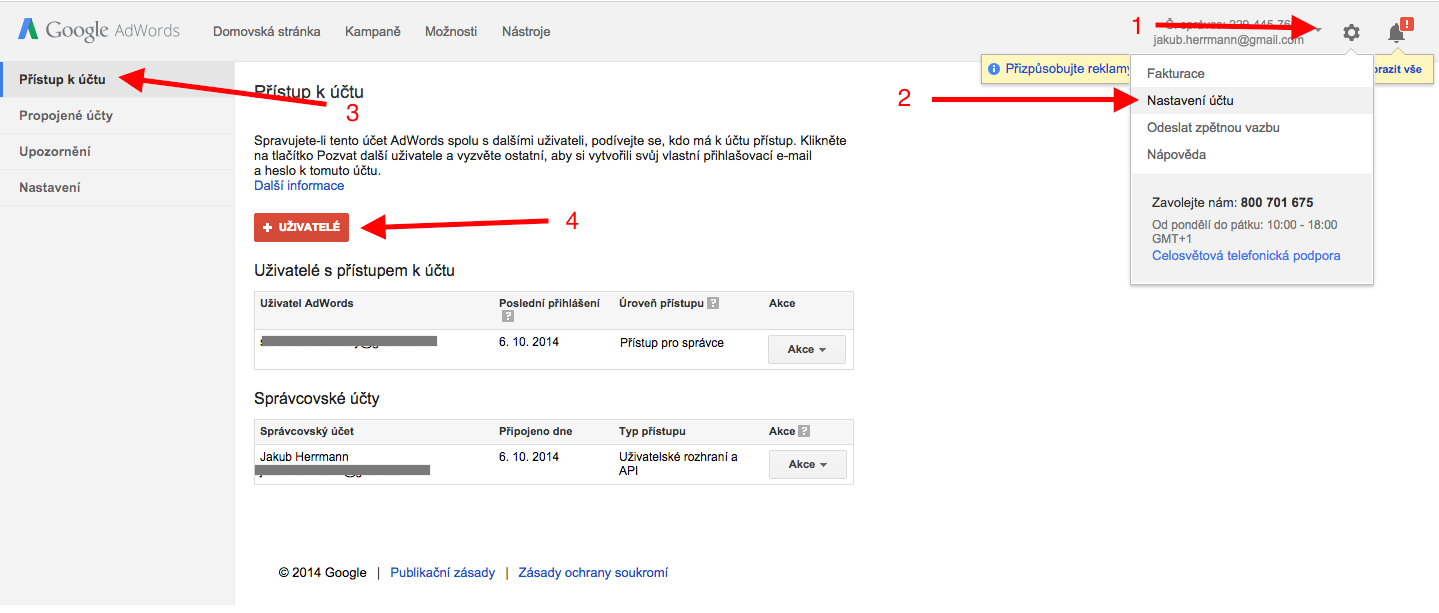Click the Správcovský účet column header
This screenshot has width=1439, height=613.
click(x=307, y=431)
